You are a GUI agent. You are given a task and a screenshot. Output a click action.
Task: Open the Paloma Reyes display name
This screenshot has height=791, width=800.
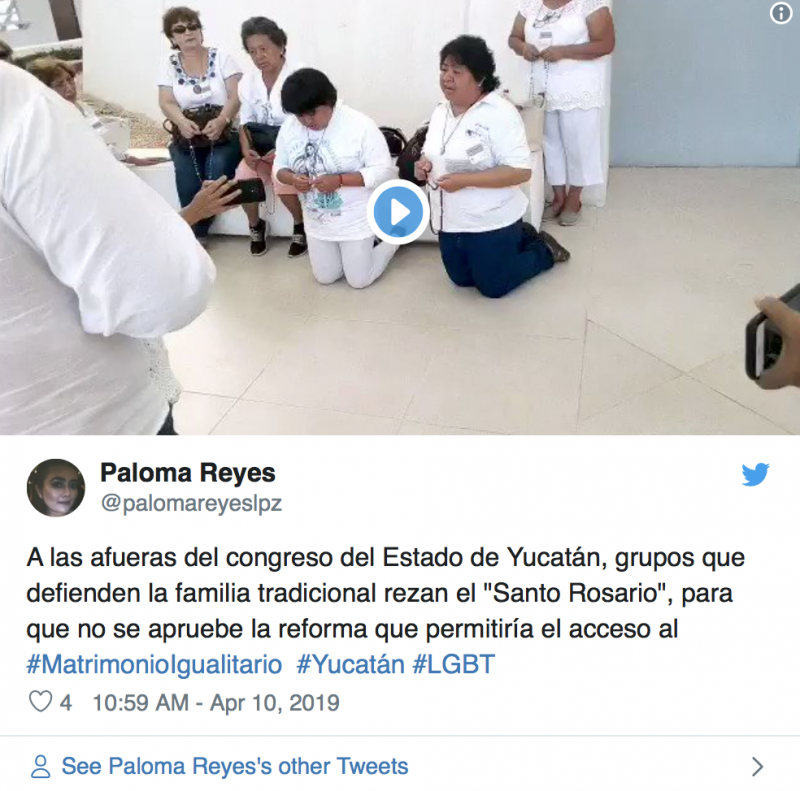point(188,473)
